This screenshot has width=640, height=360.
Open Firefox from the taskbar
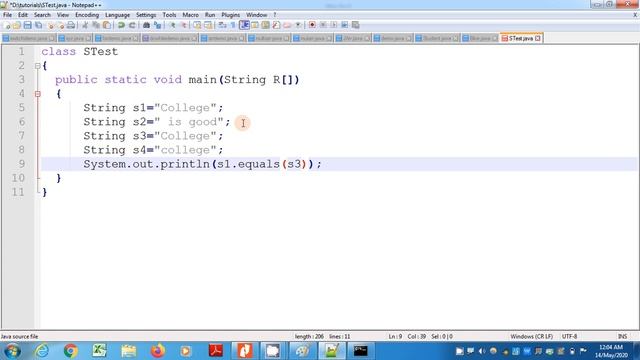pos(158,351)
